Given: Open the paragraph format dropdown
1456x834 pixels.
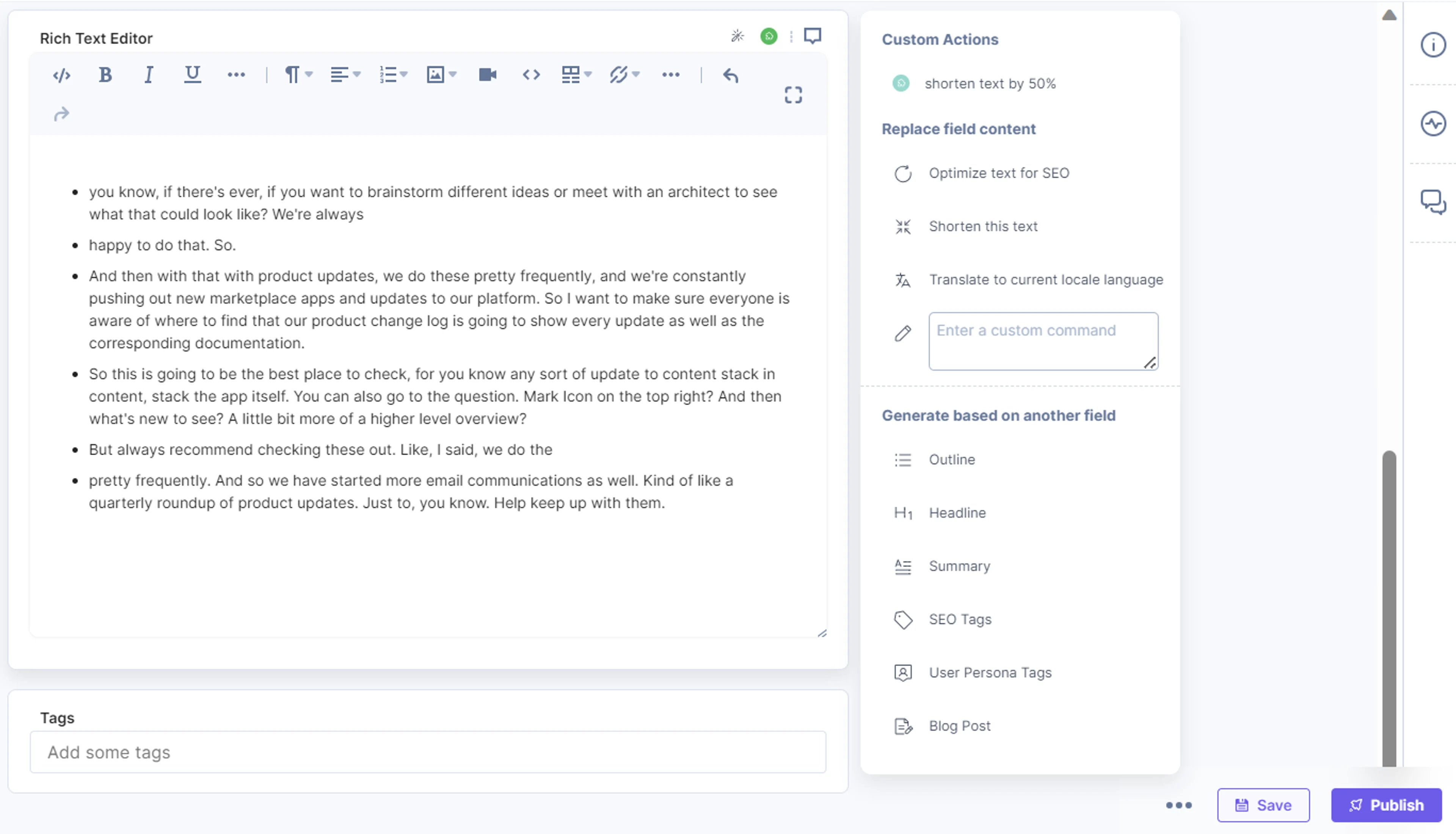Looking at the screenshot, I should (299, 75).
